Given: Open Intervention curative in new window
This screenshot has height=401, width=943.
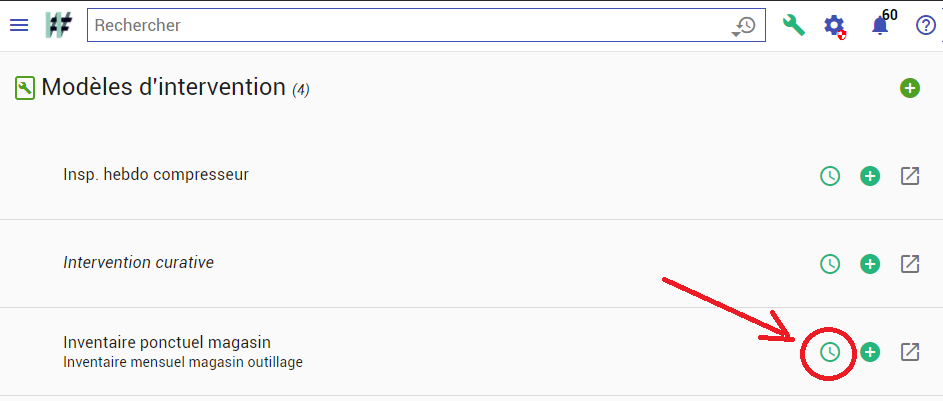Looking at the screenshot, I should tap(910, 264).
